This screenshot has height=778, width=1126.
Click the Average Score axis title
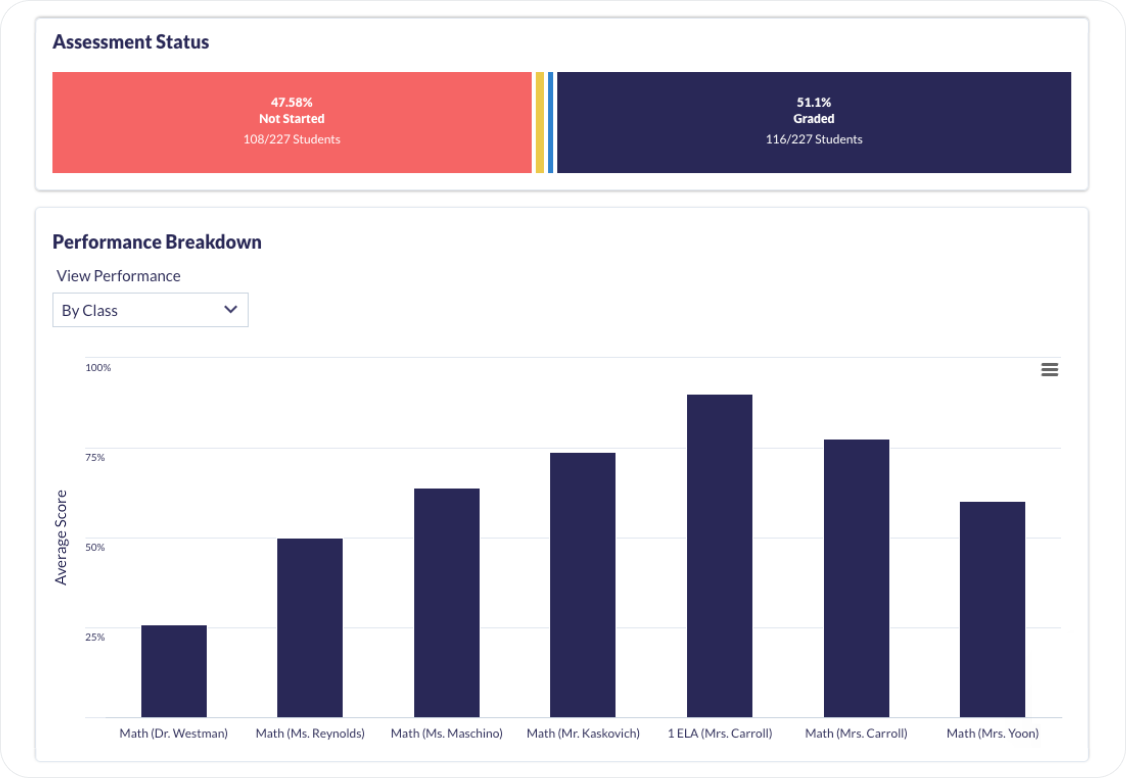pyautogui.click(x=61, y=537)
